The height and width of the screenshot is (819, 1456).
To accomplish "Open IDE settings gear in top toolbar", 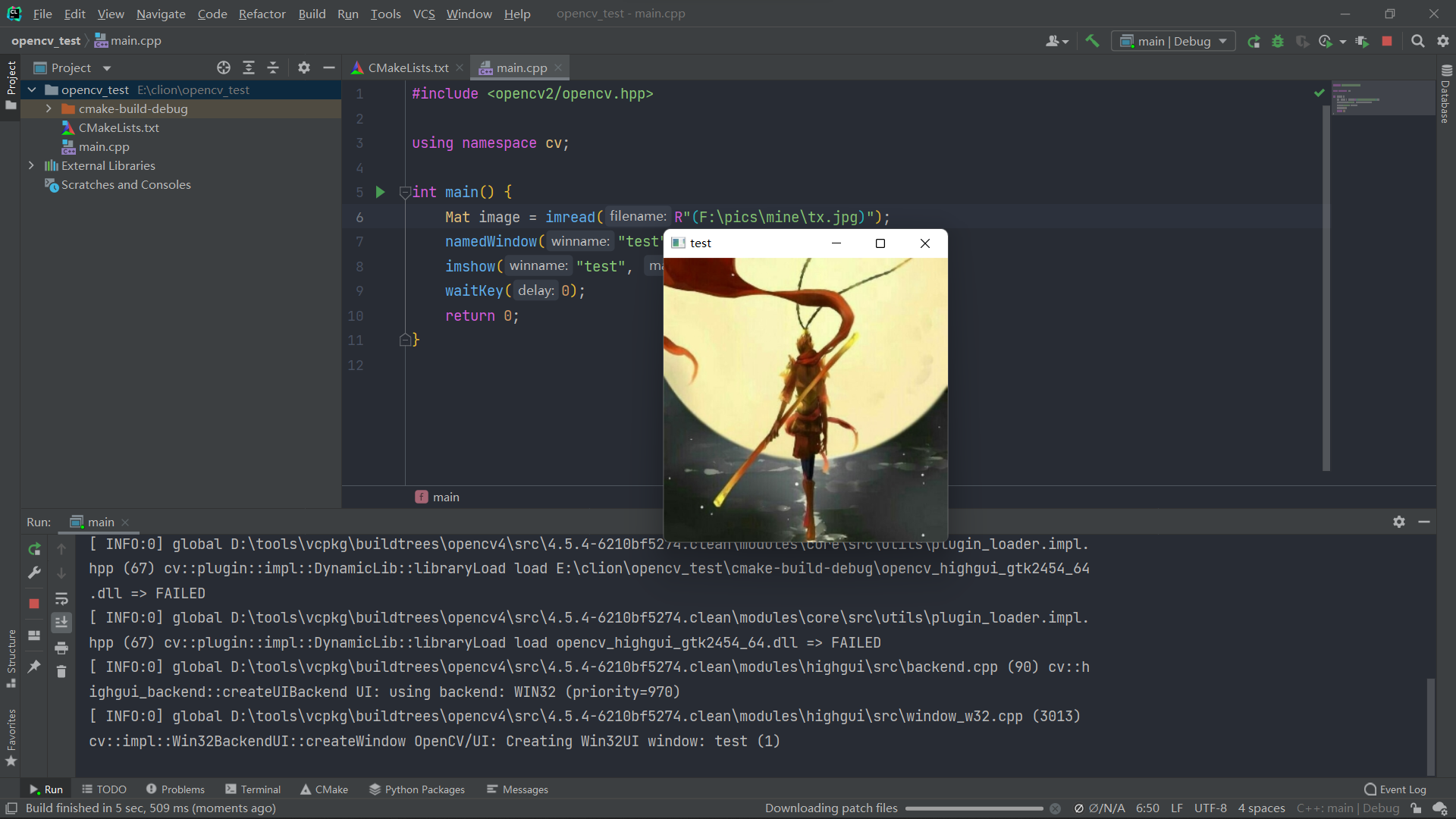I will [1443, 42].
